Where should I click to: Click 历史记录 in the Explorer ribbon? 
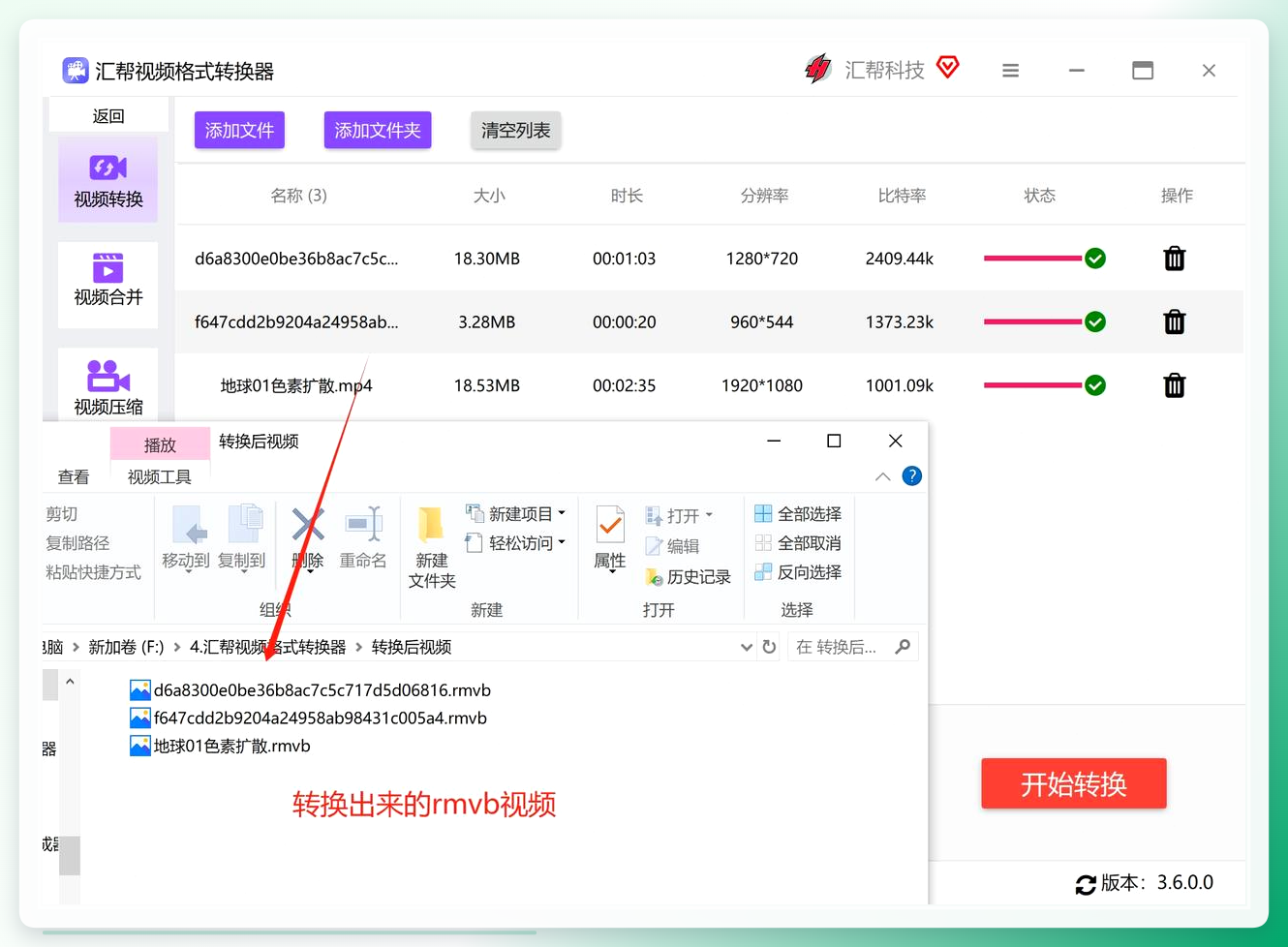[x=688, y=577]
